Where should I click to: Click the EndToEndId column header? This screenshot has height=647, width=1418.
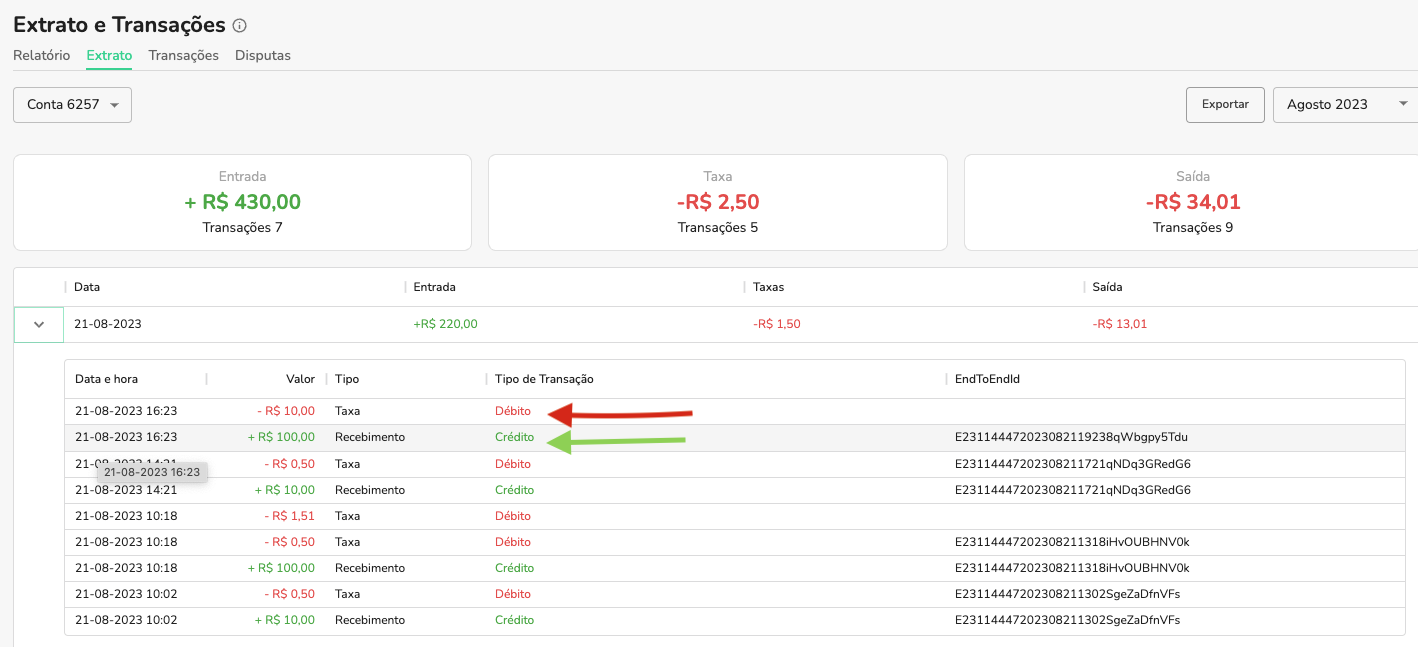[987, 379]
